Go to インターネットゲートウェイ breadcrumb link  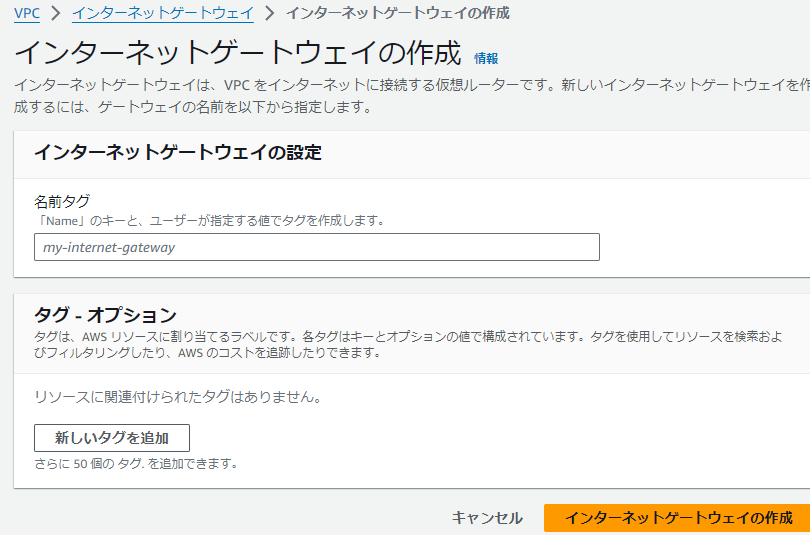[x=163, y=13]
